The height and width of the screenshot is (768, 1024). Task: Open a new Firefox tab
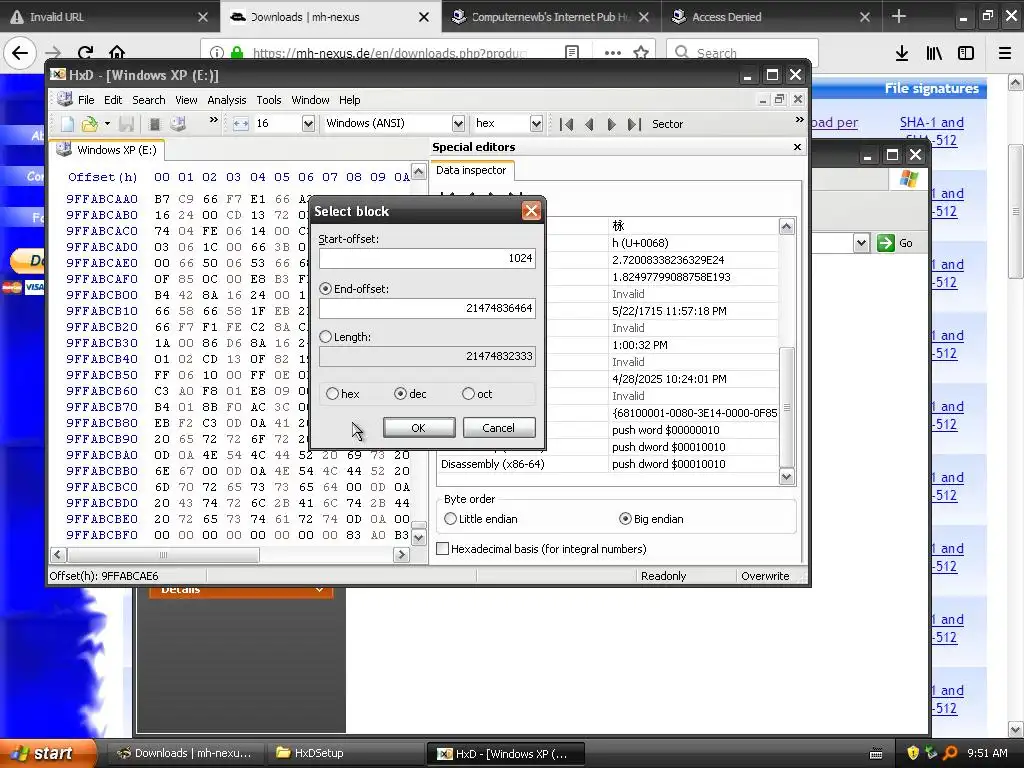point(899,16)
